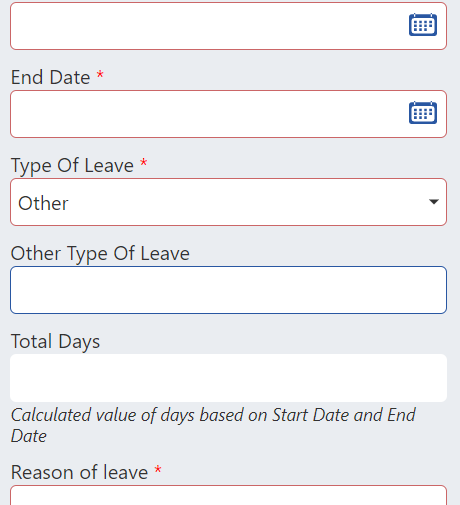Viewport: 460px width, 505px height.
Task: Click the word 'Date' ending the help text
Action: click(29, 436)
